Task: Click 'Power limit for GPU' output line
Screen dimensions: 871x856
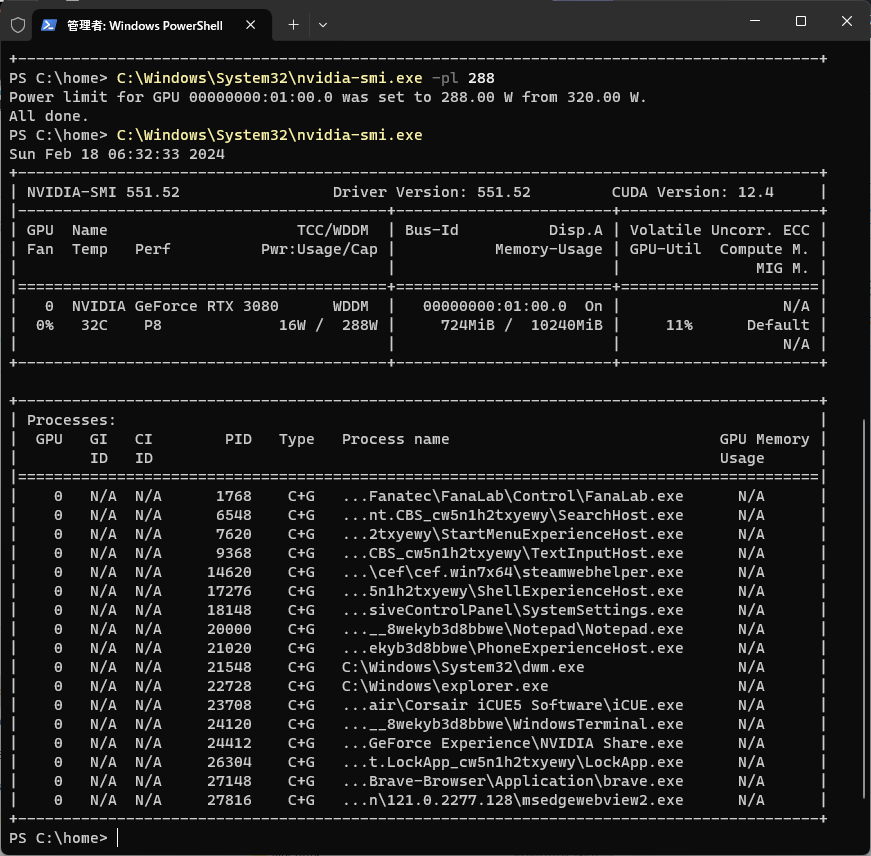Action: [x=328, y=97]
